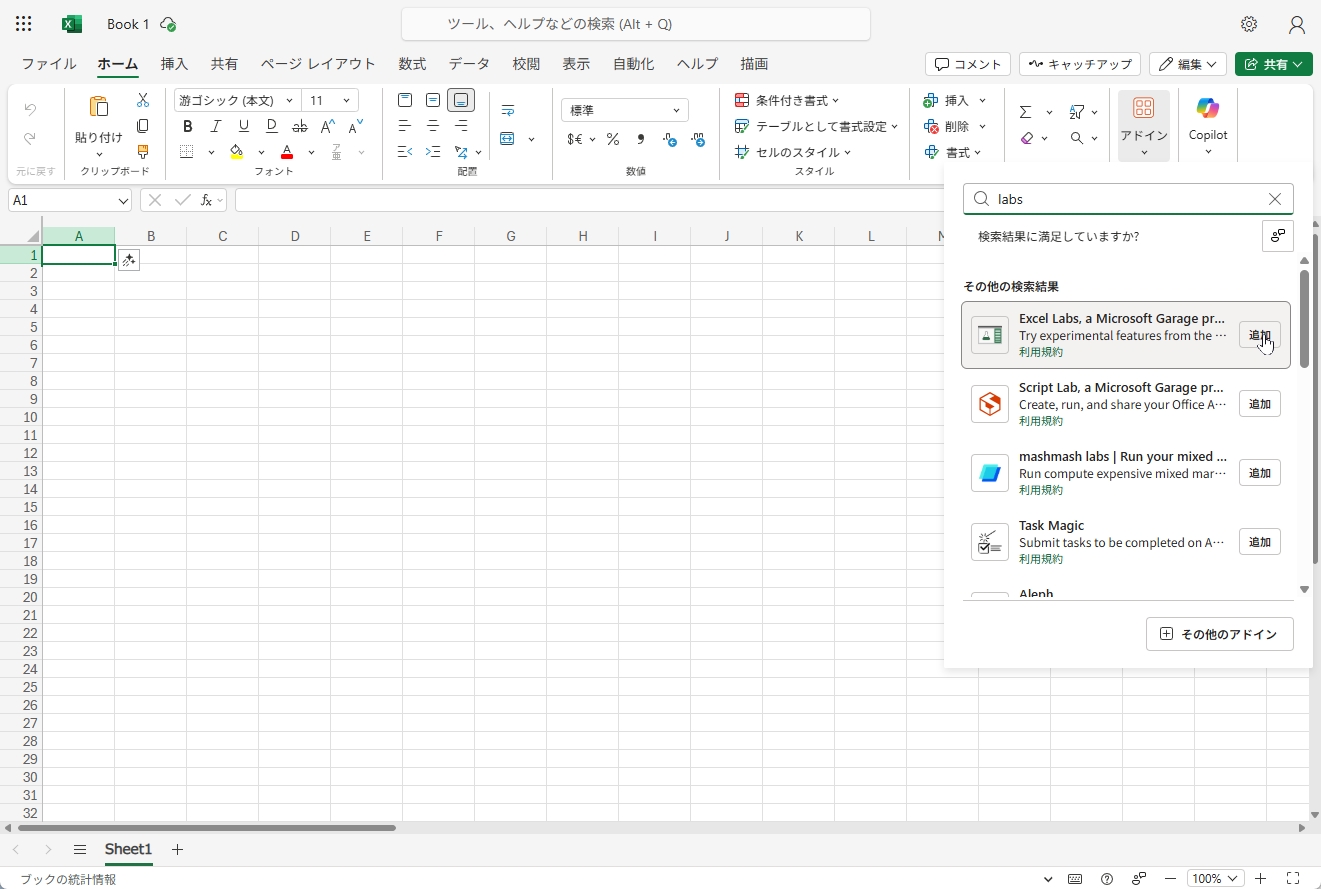This screenshot has width=1321, height=889.
Task: Open the settings gear icon
Action: (1249, 24)
